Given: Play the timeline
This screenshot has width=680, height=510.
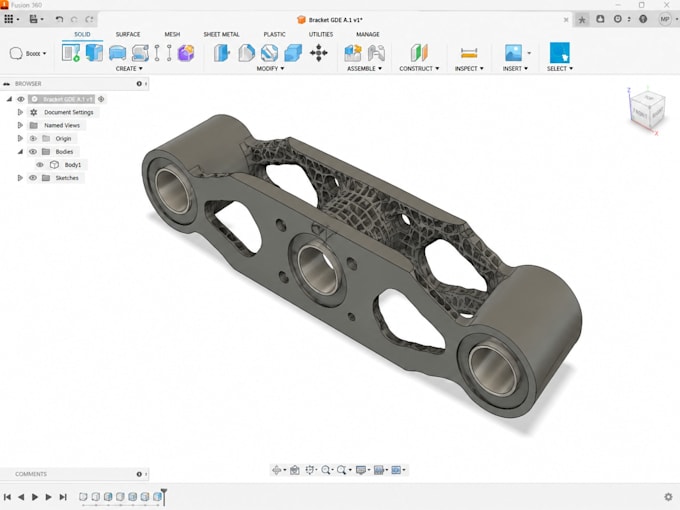Looking at the screenshot, I should pyautogui.click(x=35, y=497).
